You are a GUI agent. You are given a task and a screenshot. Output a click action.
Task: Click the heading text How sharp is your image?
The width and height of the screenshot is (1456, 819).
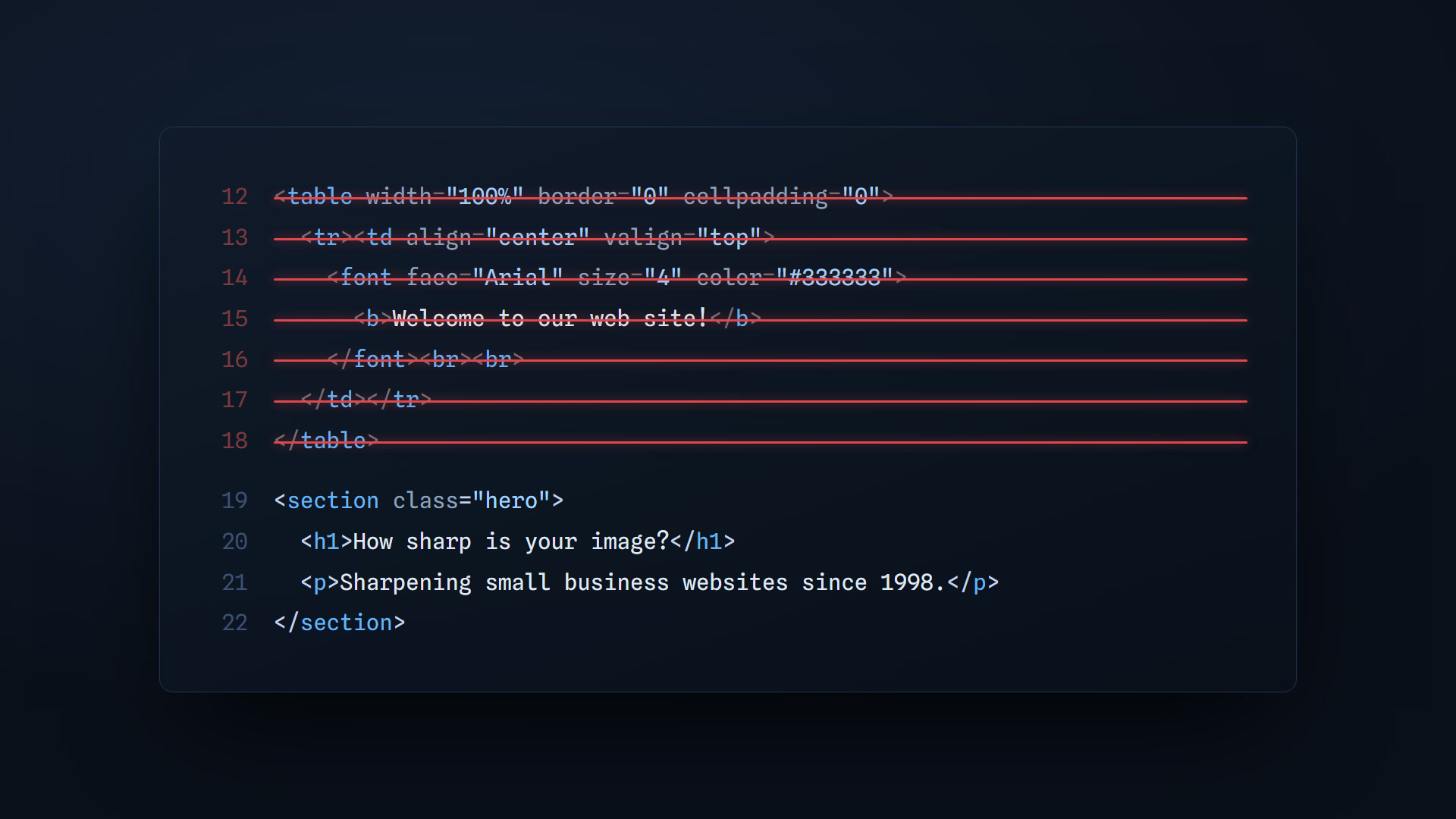tap(511, 541)
